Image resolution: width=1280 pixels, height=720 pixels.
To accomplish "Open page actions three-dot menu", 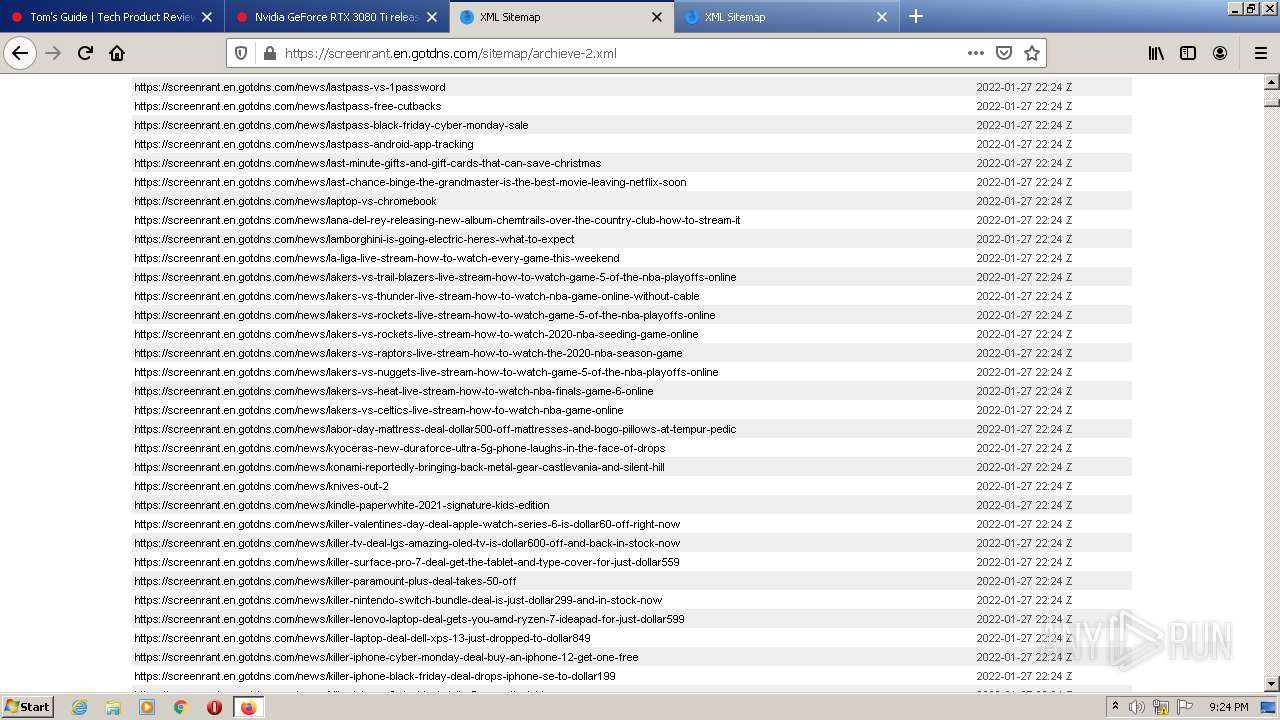I will [x=976, y=53].
